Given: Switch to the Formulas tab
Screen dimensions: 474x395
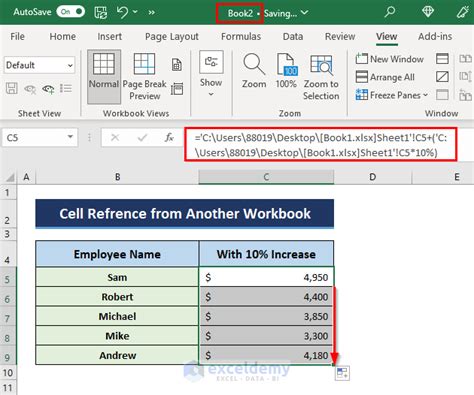Looking at the screenshot, I should pyautogui.click(x=241, y=36).
